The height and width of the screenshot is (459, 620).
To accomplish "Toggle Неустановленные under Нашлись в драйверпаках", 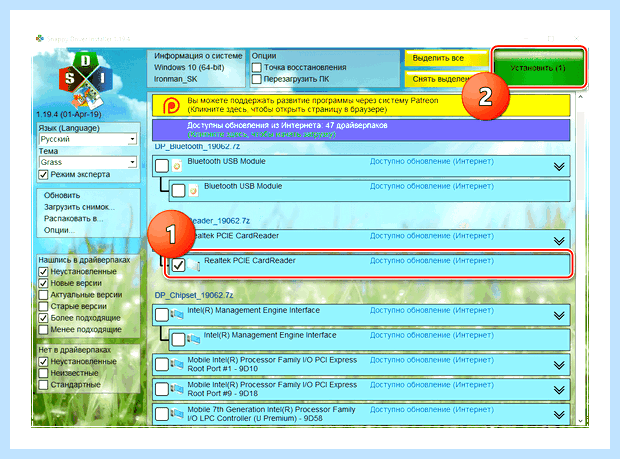I will (x=43, y=272).
